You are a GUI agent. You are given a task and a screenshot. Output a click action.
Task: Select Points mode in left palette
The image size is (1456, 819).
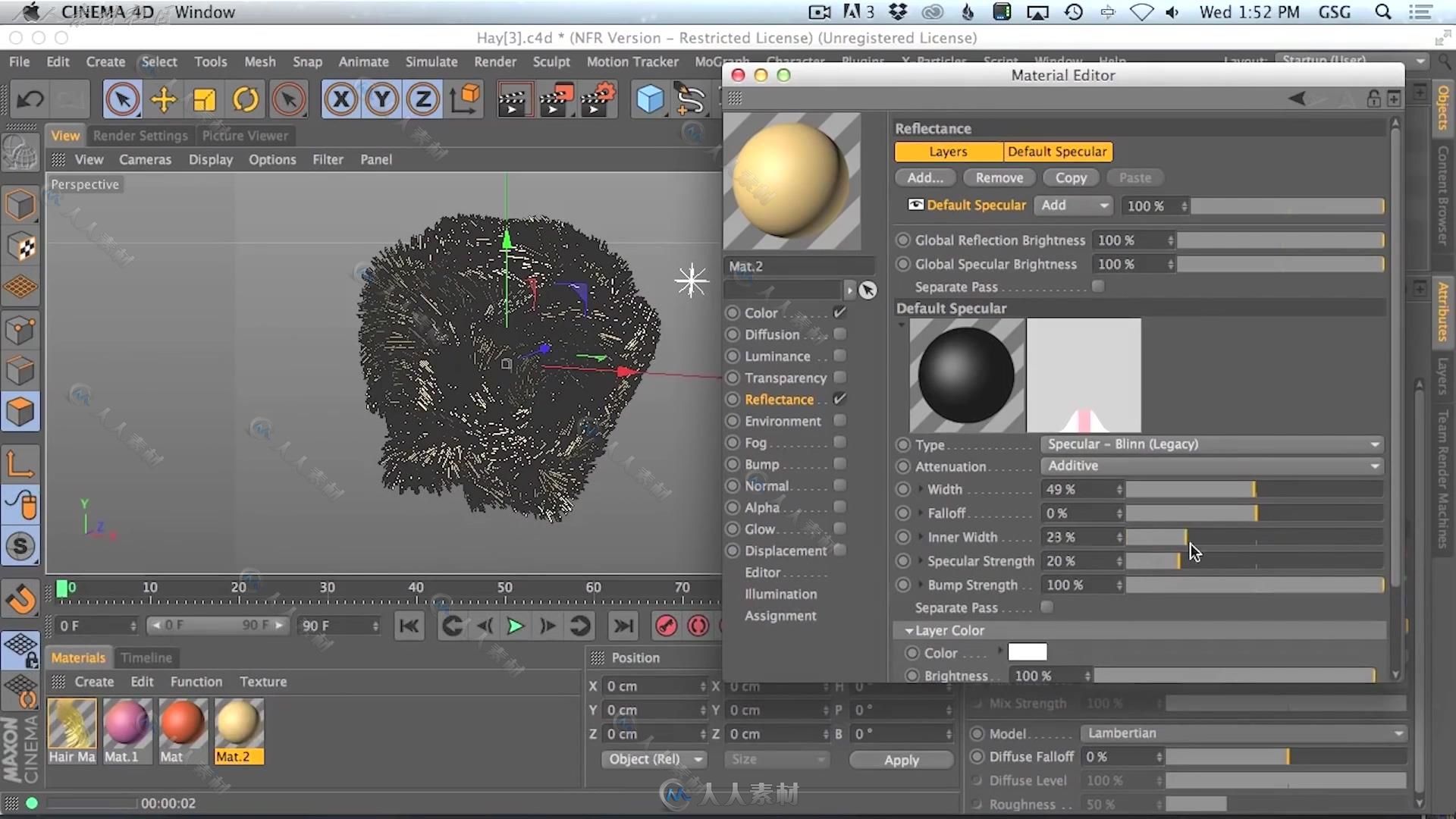[x=20, y=330]
